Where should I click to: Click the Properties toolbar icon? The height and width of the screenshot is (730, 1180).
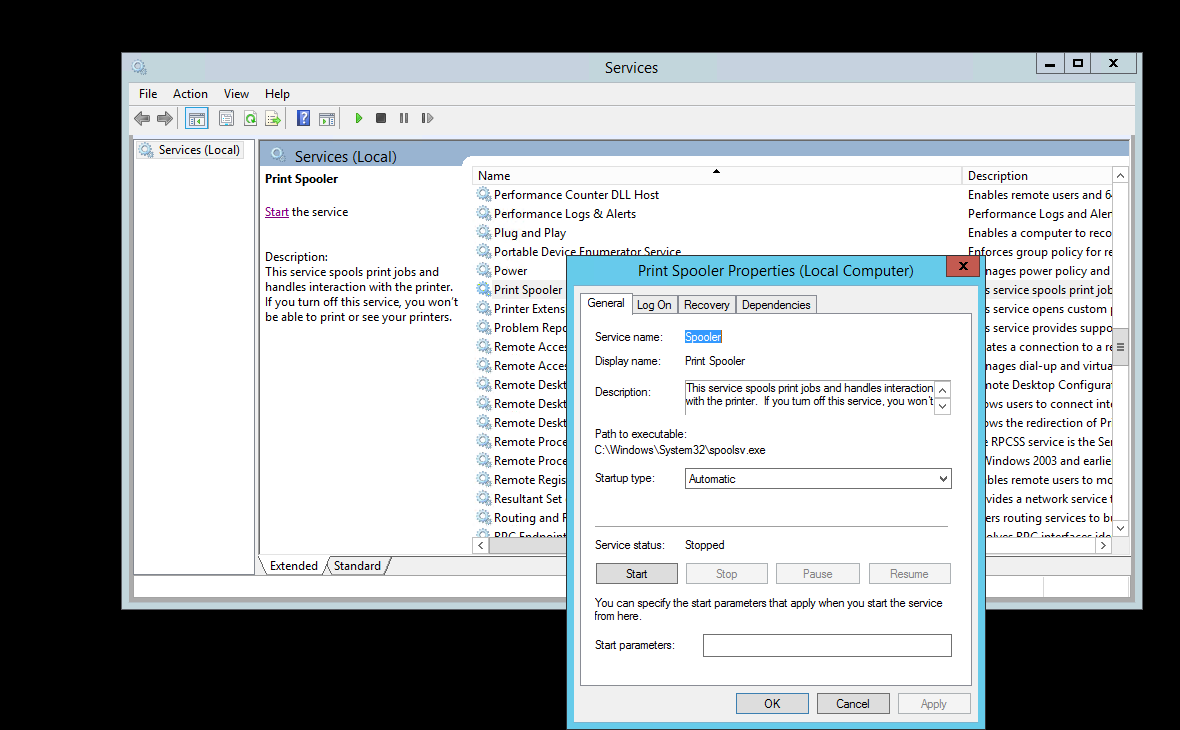click(226, 118)
